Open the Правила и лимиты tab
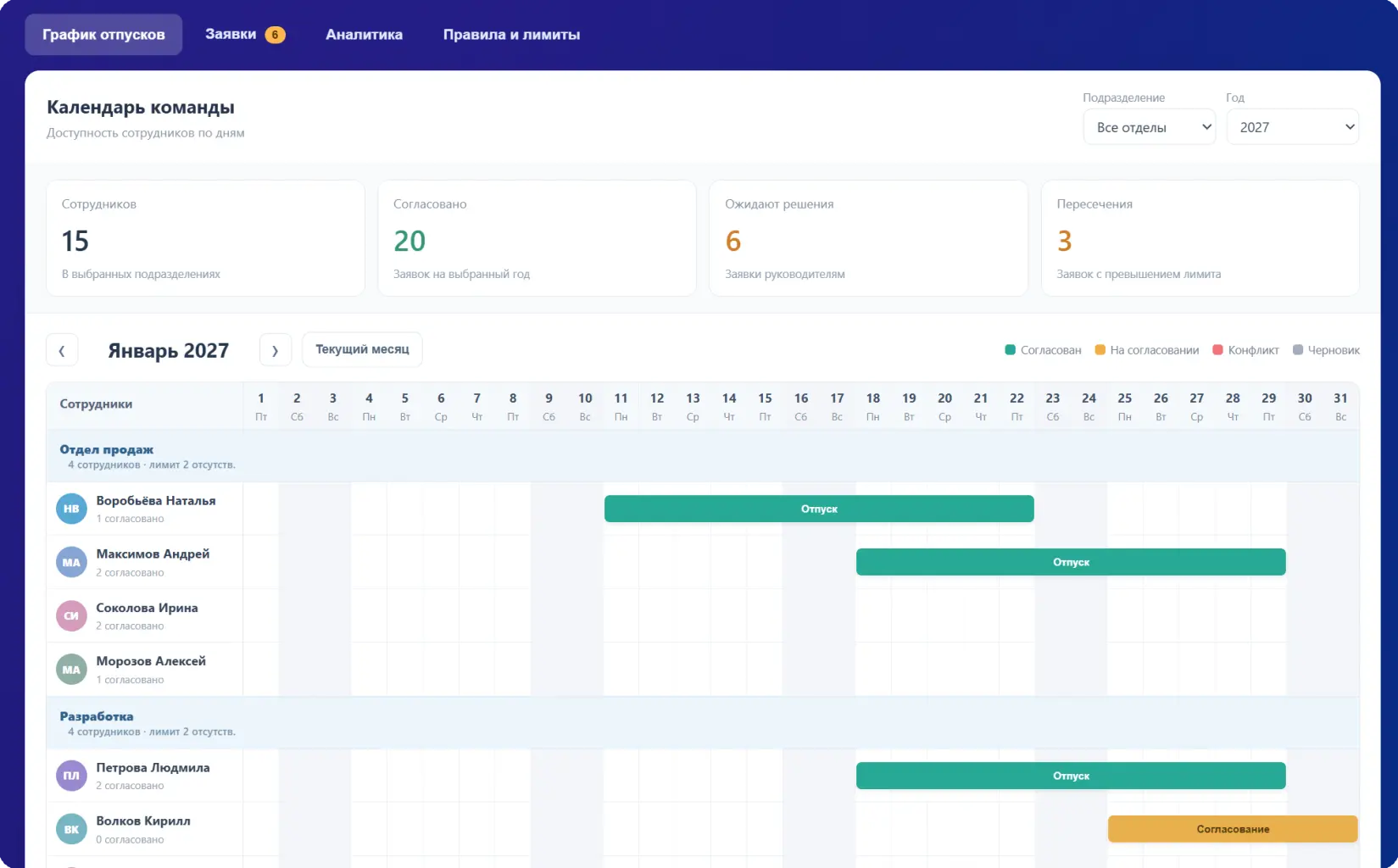This screenshot has width=1398, height=868. point(511,35)
